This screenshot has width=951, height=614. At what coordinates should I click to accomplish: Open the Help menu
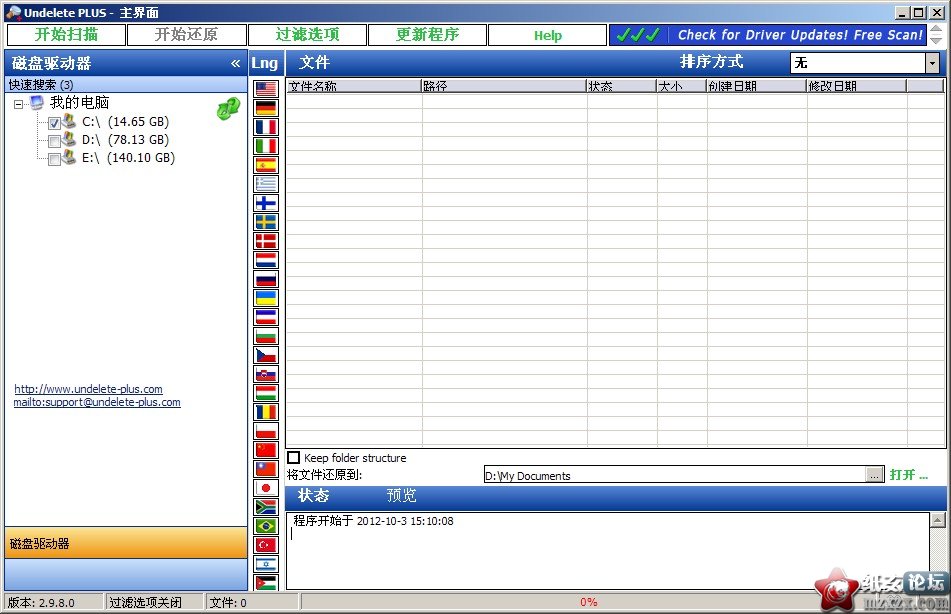(x=548, y=35)
